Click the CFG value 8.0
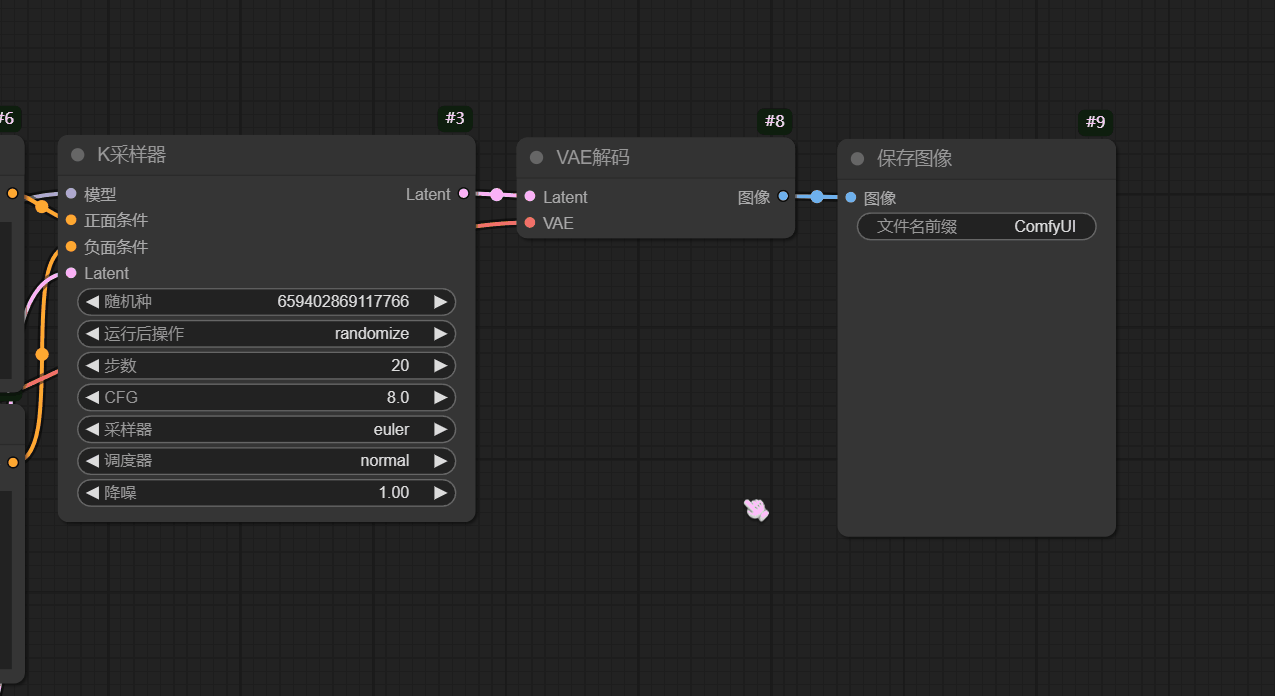 click(398, 398)
